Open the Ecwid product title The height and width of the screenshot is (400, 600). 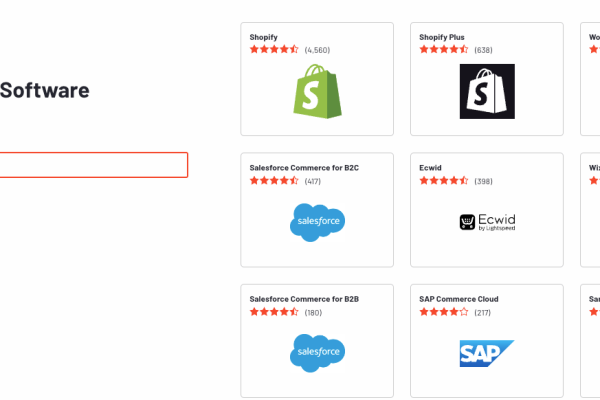coord(430,168)
